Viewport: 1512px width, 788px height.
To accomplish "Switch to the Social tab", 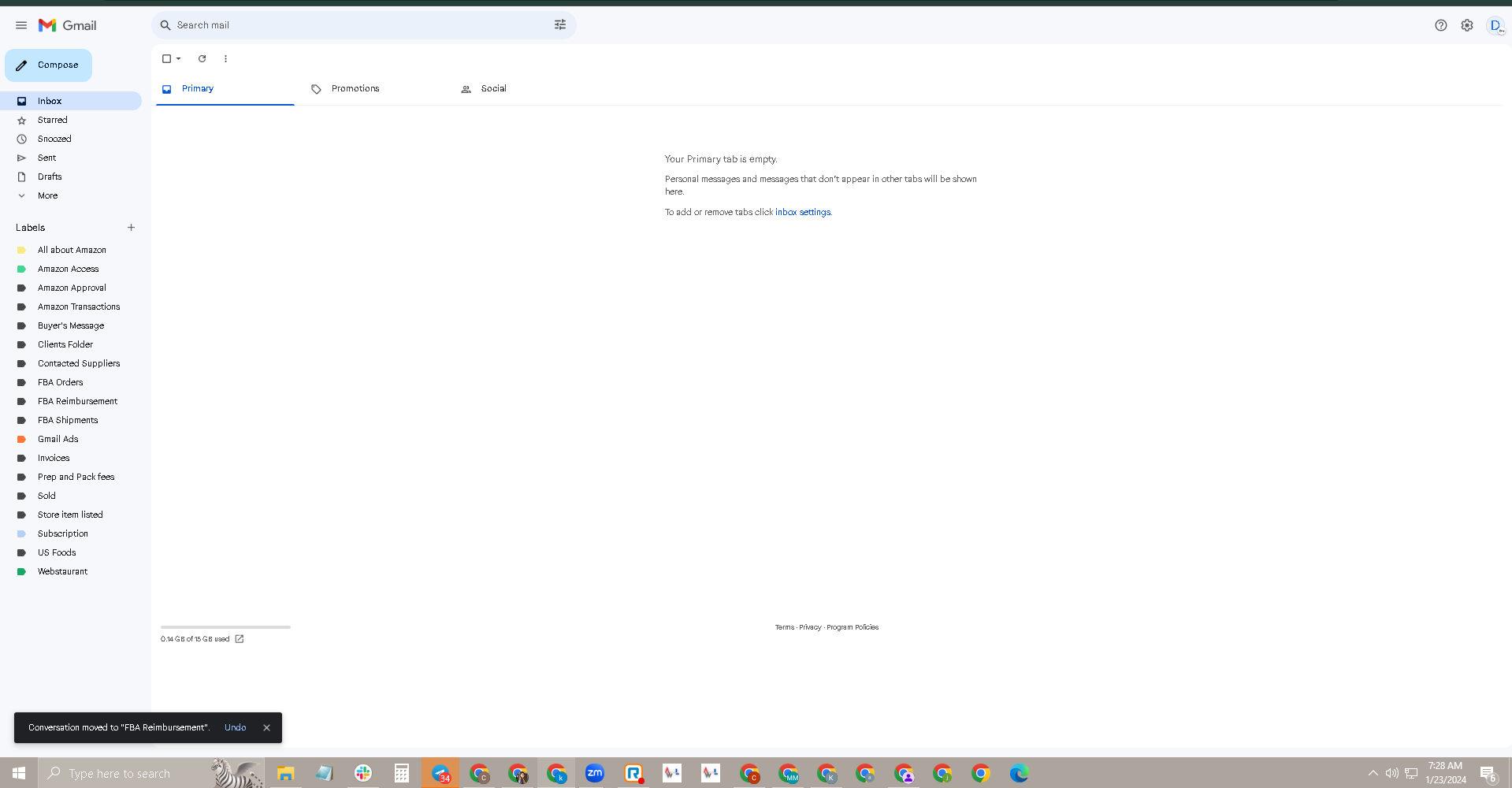I will tap(524, 89).
